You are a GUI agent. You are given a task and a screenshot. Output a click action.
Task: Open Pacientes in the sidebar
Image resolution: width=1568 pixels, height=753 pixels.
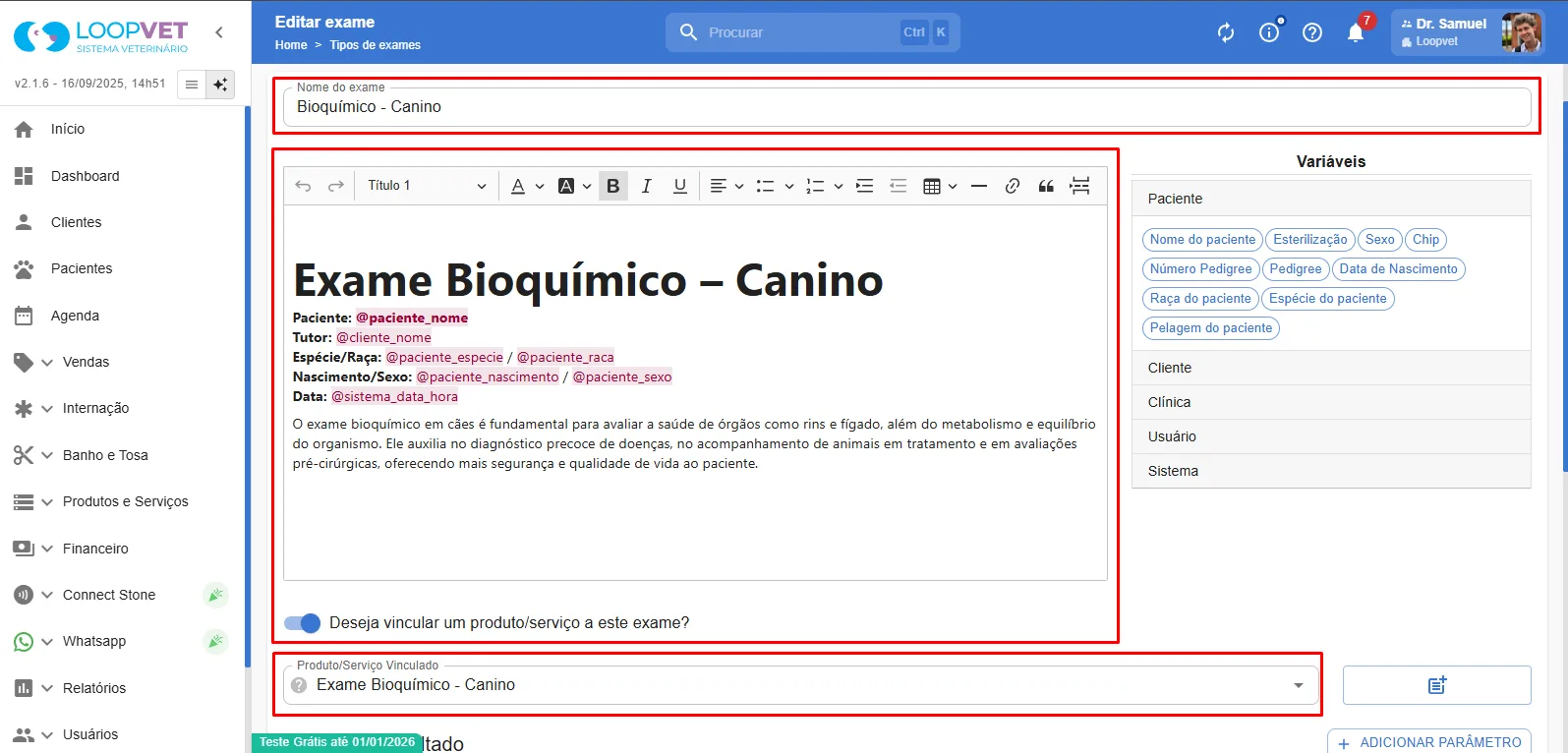point(82,268)
